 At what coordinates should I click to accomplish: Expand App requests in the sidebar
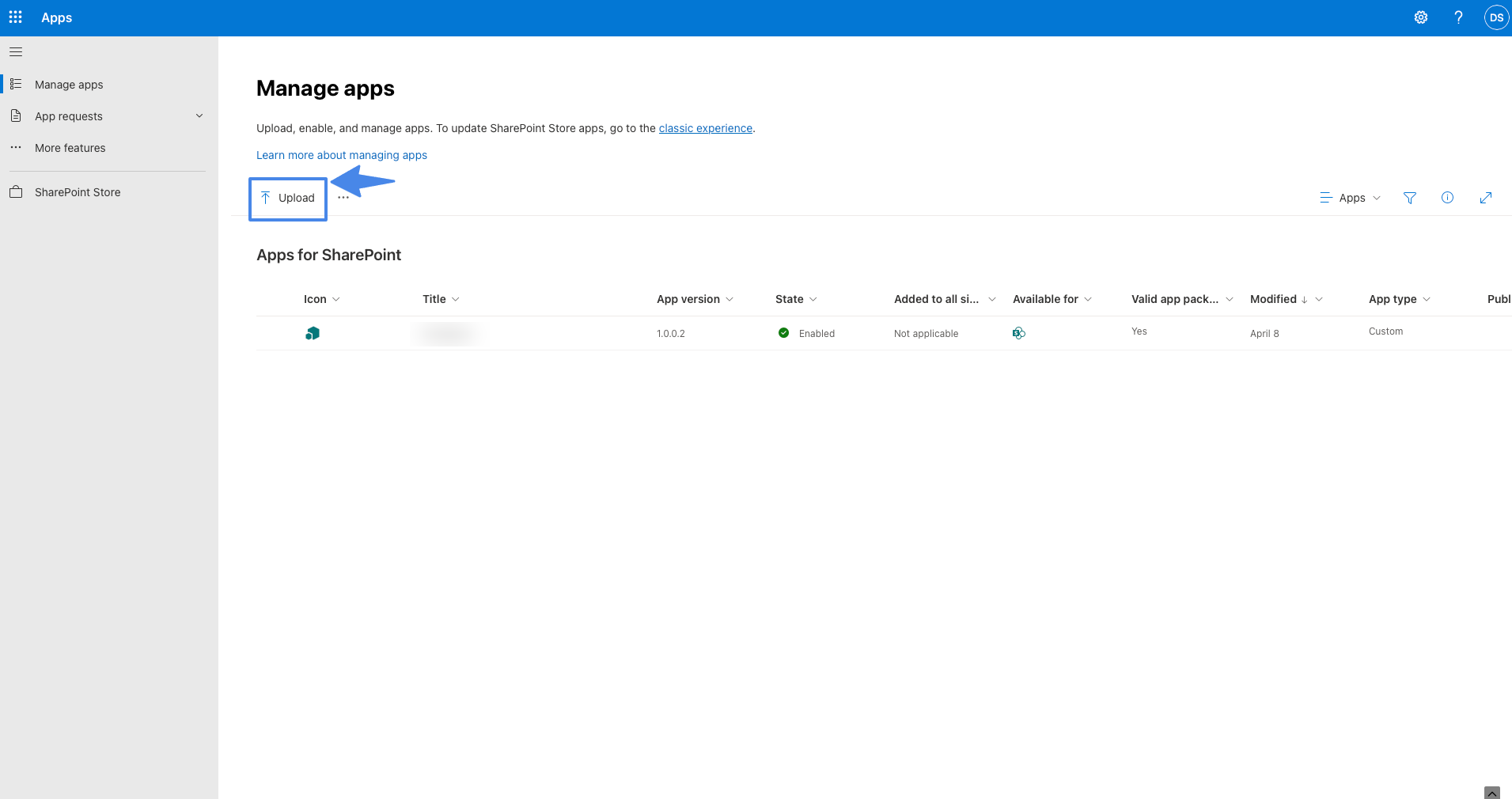click(199, 115)
